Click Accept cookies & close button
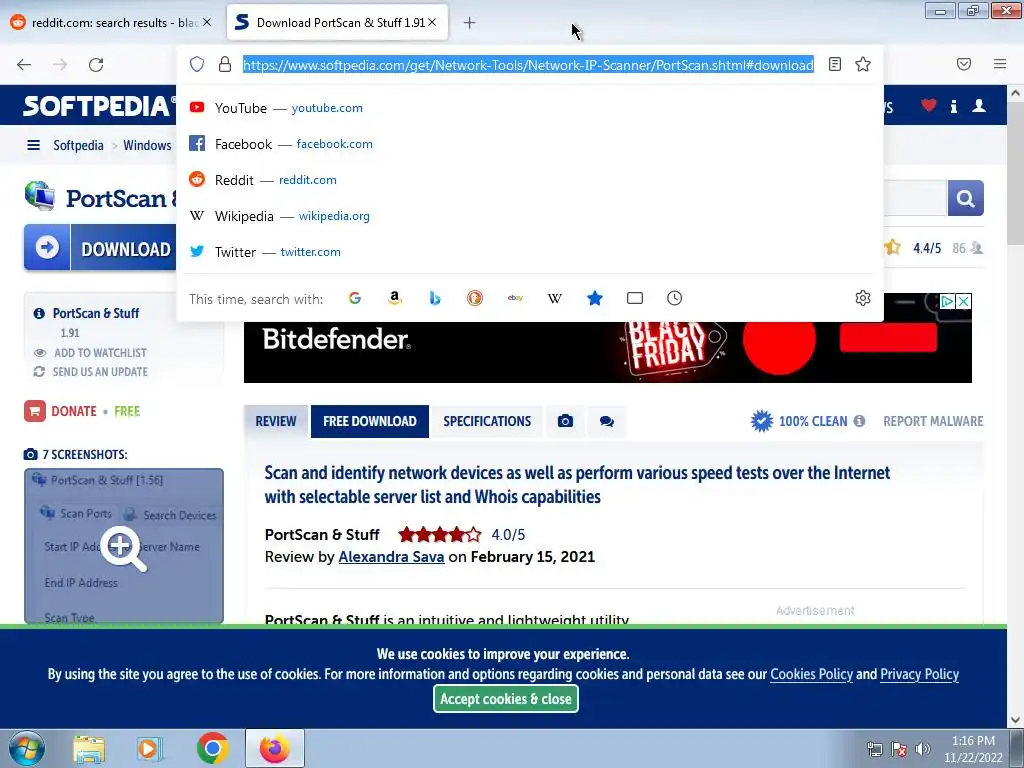1024x768 pixels. (505, 699)
